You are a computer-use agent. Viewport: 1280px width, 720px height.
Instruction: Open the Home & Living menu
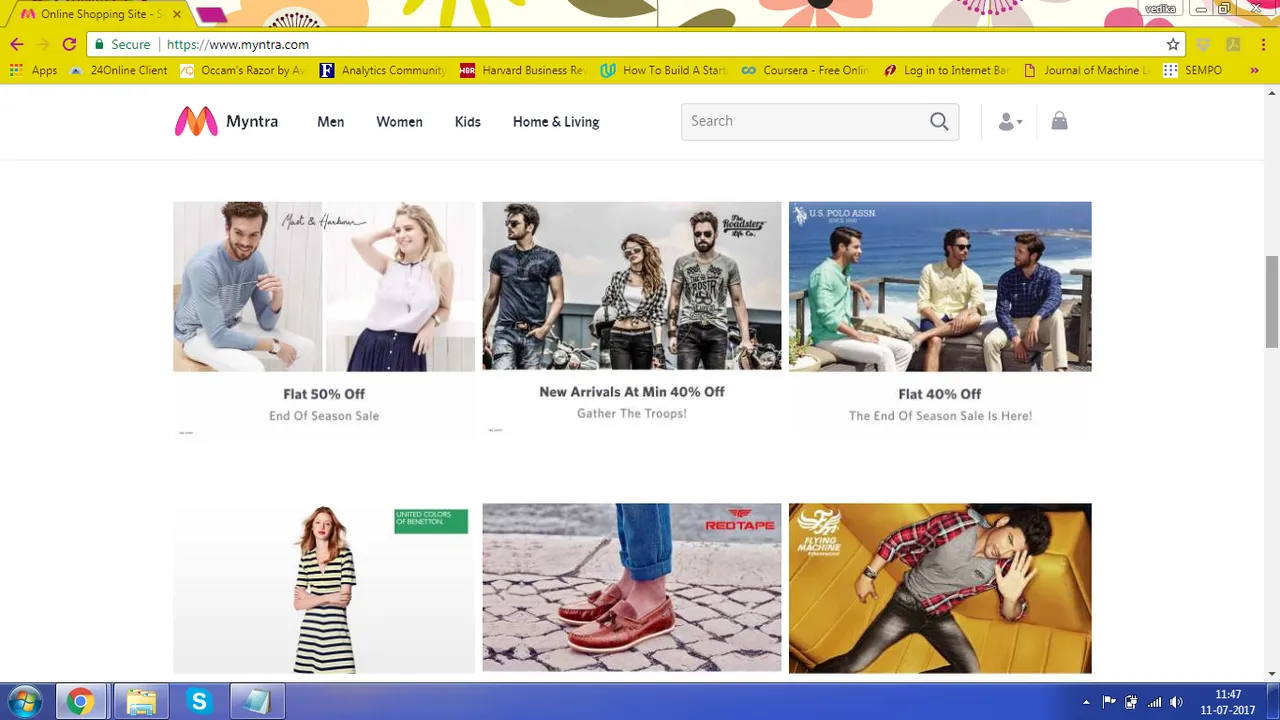tap(556, 122)
